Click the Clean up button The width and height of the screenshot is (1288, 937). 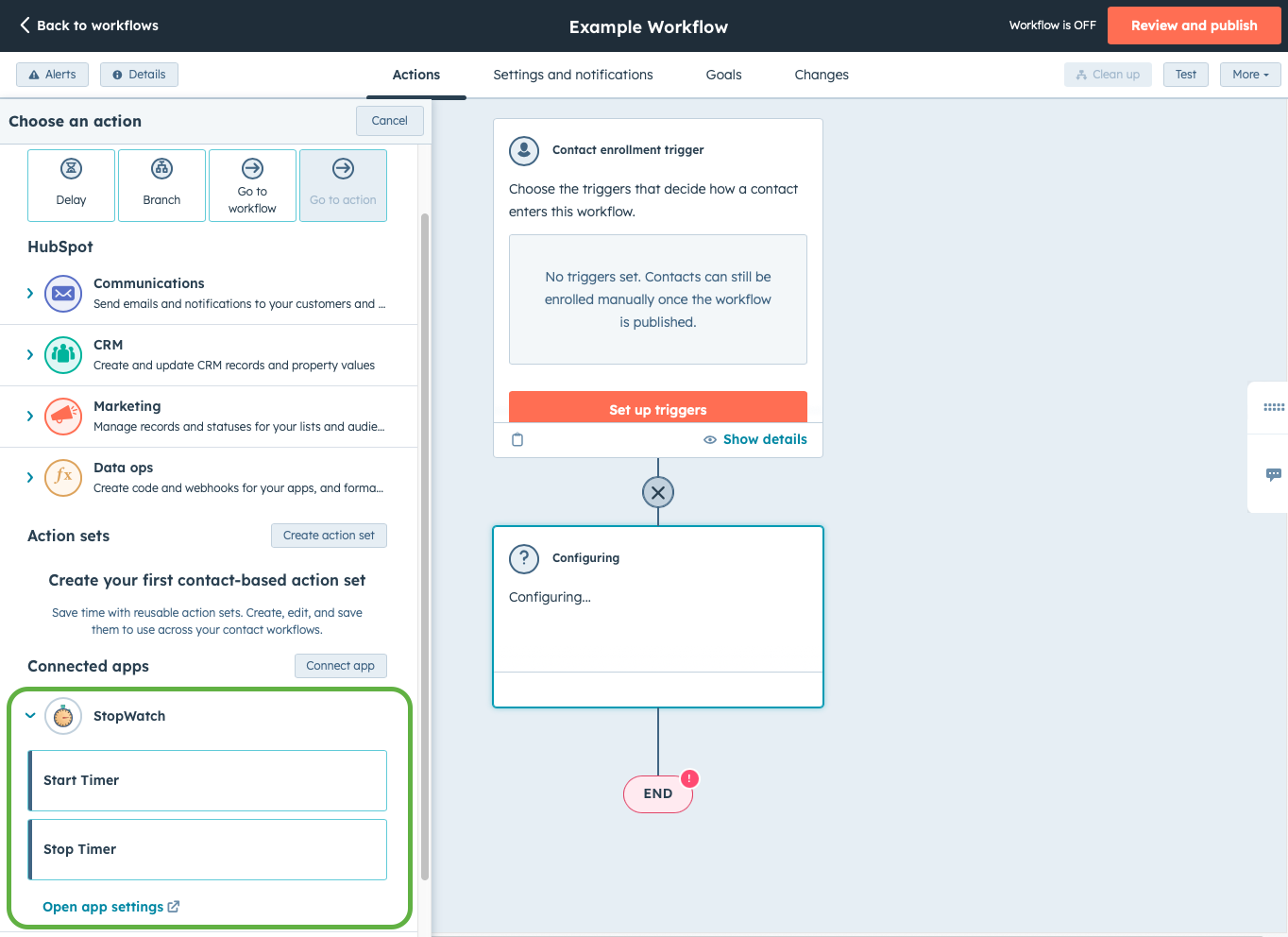tap(1108, 75)
